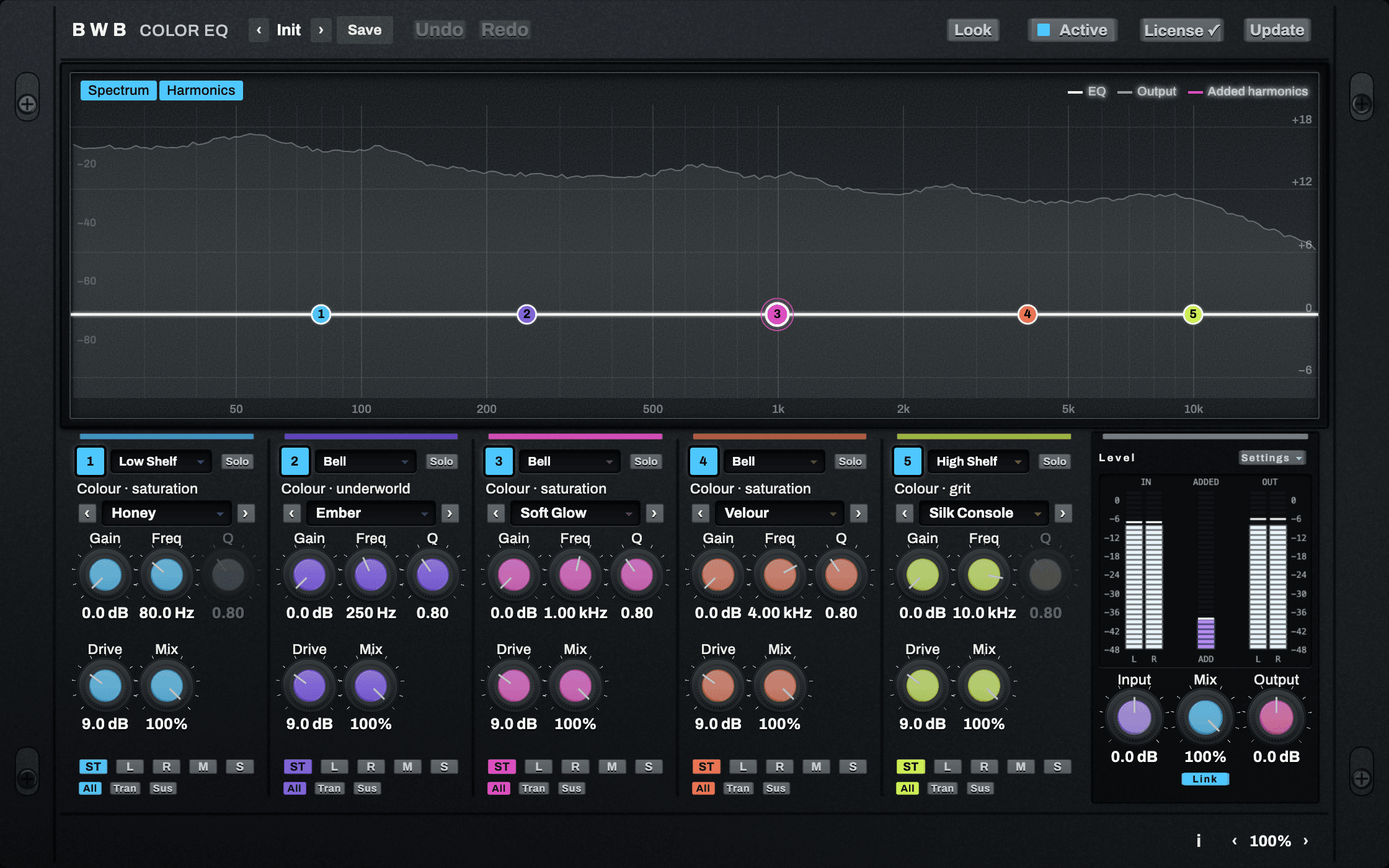Toggle the Active plugin switch
Screen dimensions: 1389x868
[x=1073, y=30]
